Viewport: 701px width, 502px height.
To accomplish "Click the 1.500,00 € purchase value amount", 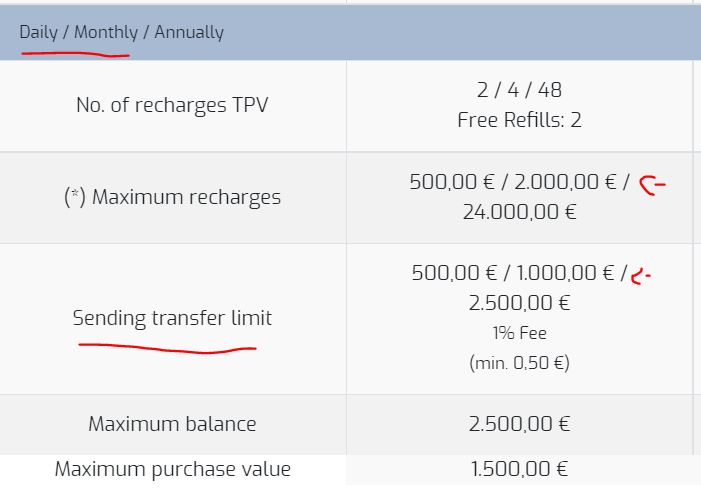I will [x=519, y=469].
